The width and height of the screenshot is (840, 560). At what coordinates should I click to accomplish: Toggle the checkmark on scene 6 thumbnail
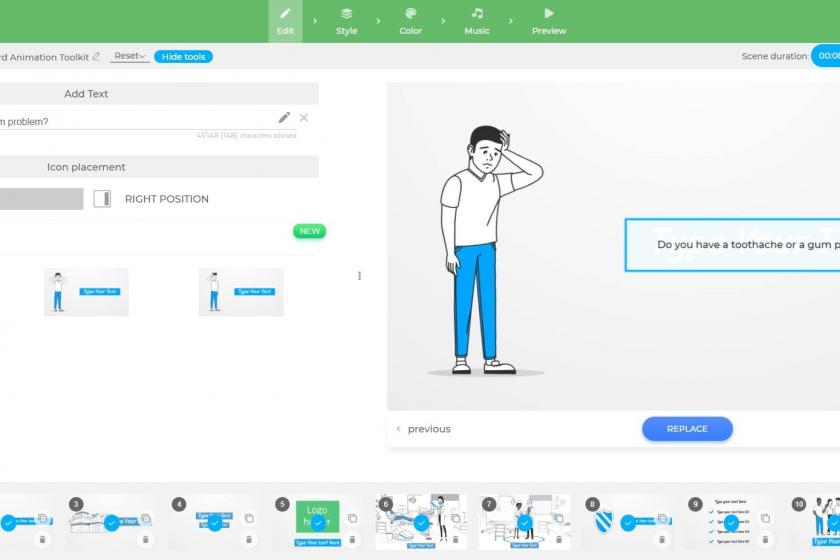421,523
